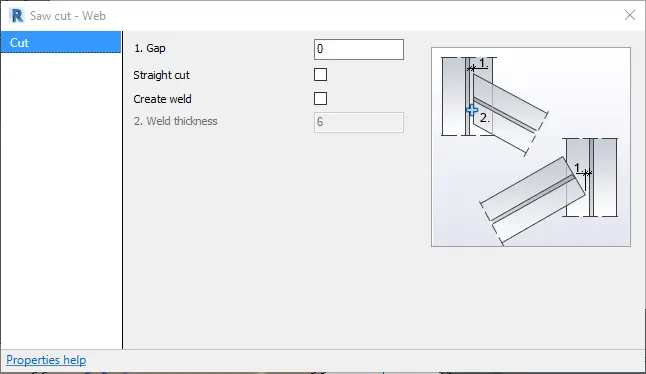646x374 pixels.
Task: Click the 'Straight cut' label text
Action: coord(161,75)
